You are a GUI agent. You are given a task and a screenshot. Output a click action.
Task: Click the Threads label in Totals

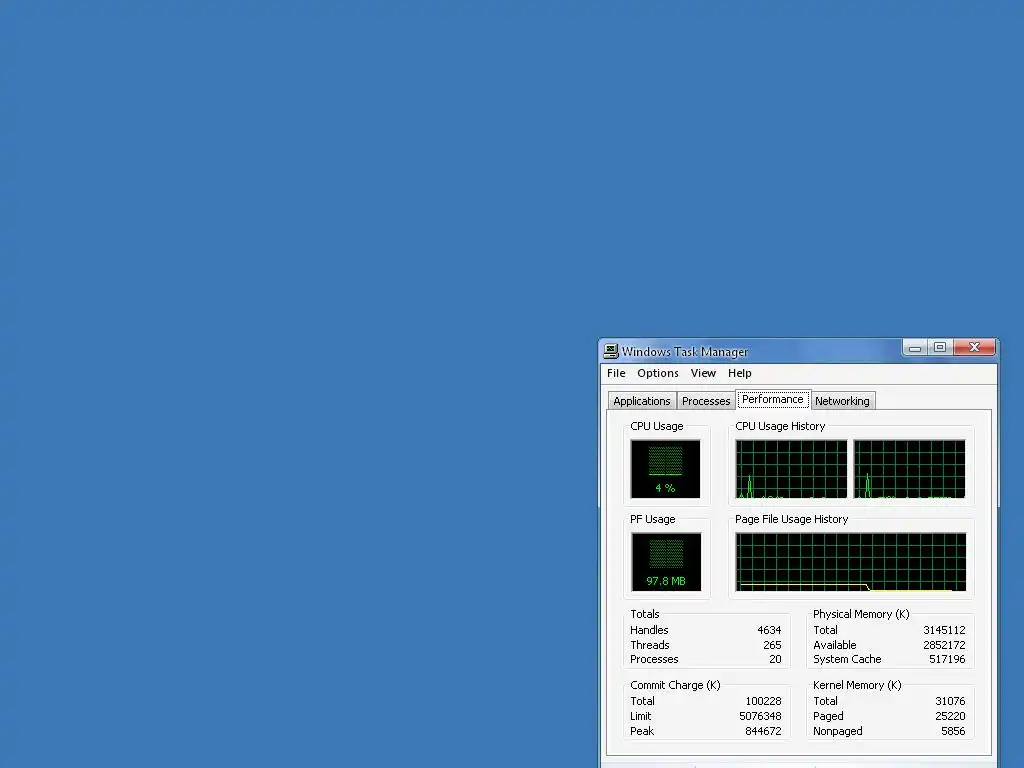click(649, 645)
